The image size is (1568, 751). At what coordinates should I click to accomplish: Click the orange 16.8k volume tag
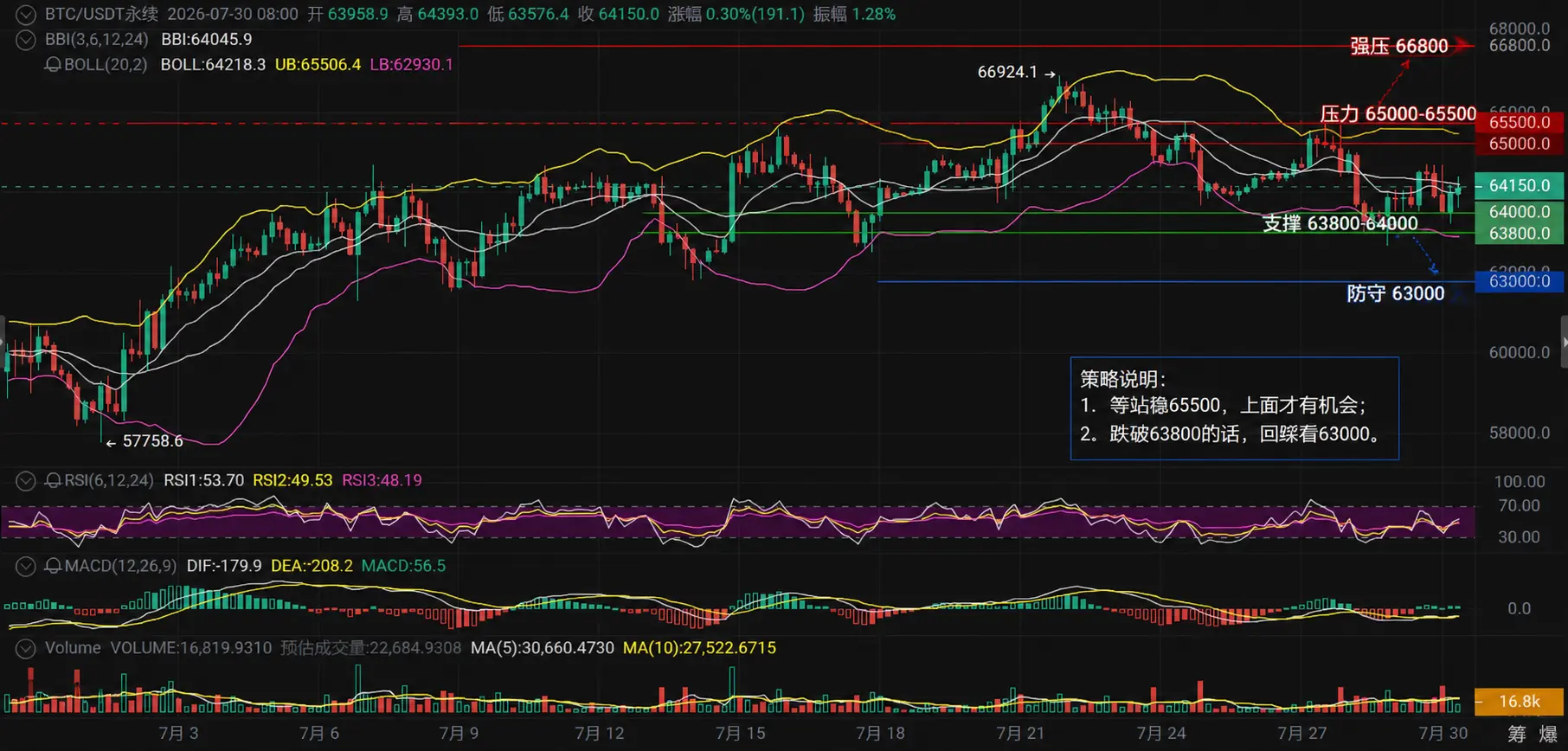tap(1520, 701)
